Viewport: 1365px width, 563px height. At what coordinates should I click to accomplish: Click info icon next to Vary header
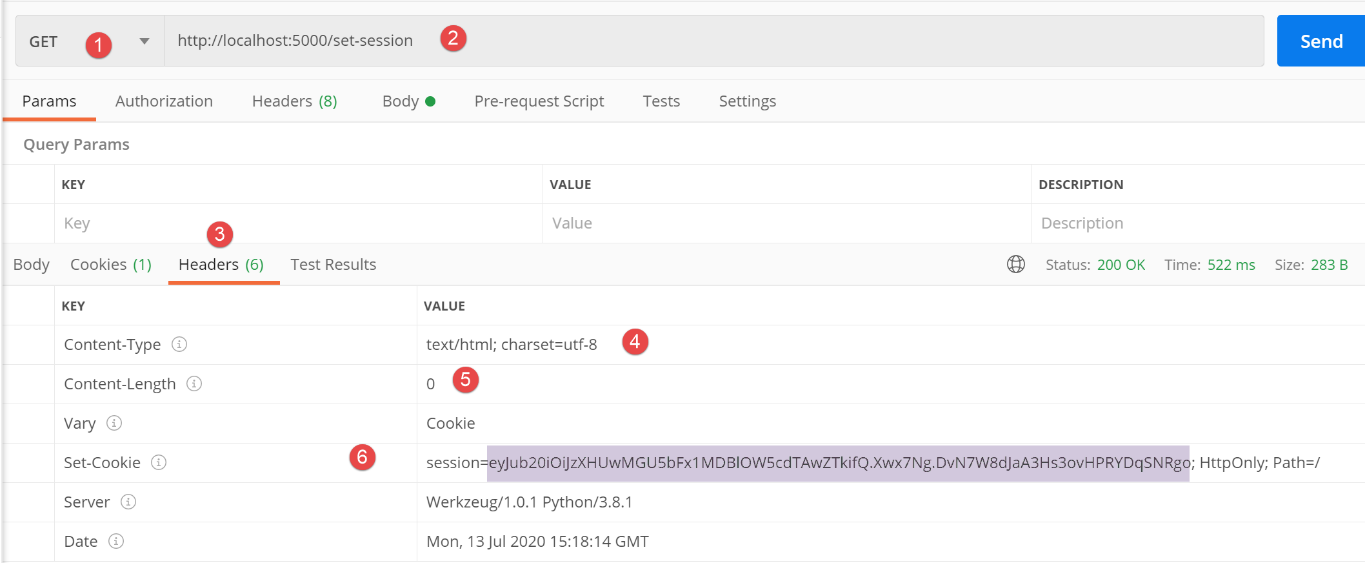tap(114, 423)
